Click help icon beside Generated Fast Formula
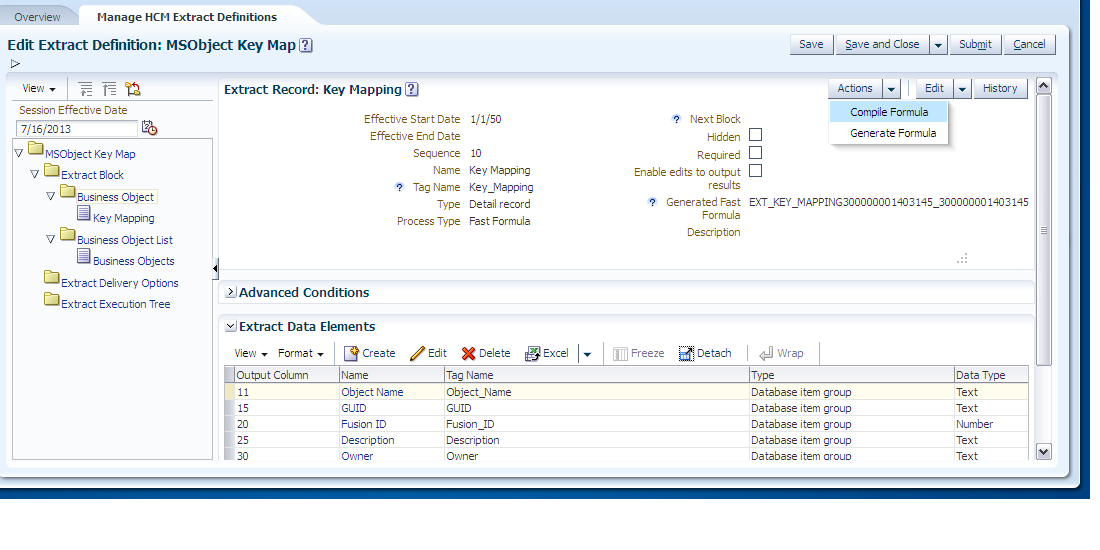1100x550 pixels. pyautogui.click(x=652, y=202)
